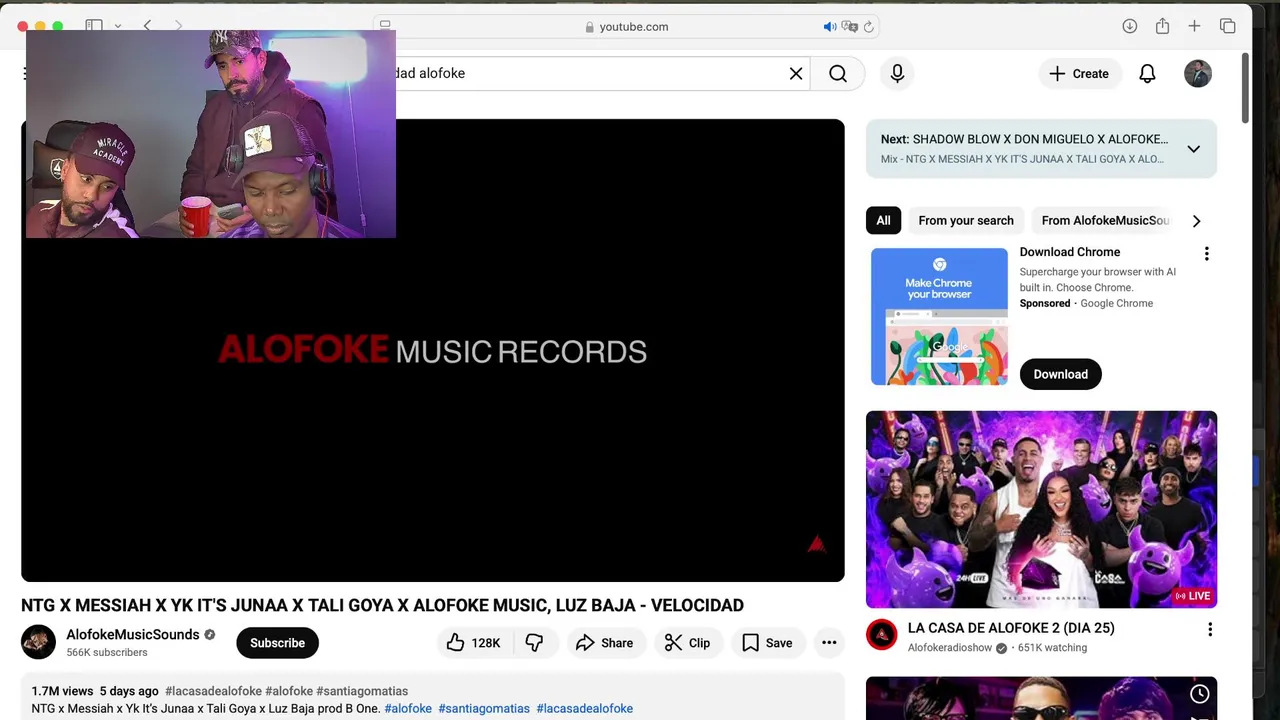Image resolution: width=1280 pixels, height=720 pixels.
Task: Open LA CASA DE ALOFOKE 2 (DIA 25) title
Action: (x=1011, y=628)
